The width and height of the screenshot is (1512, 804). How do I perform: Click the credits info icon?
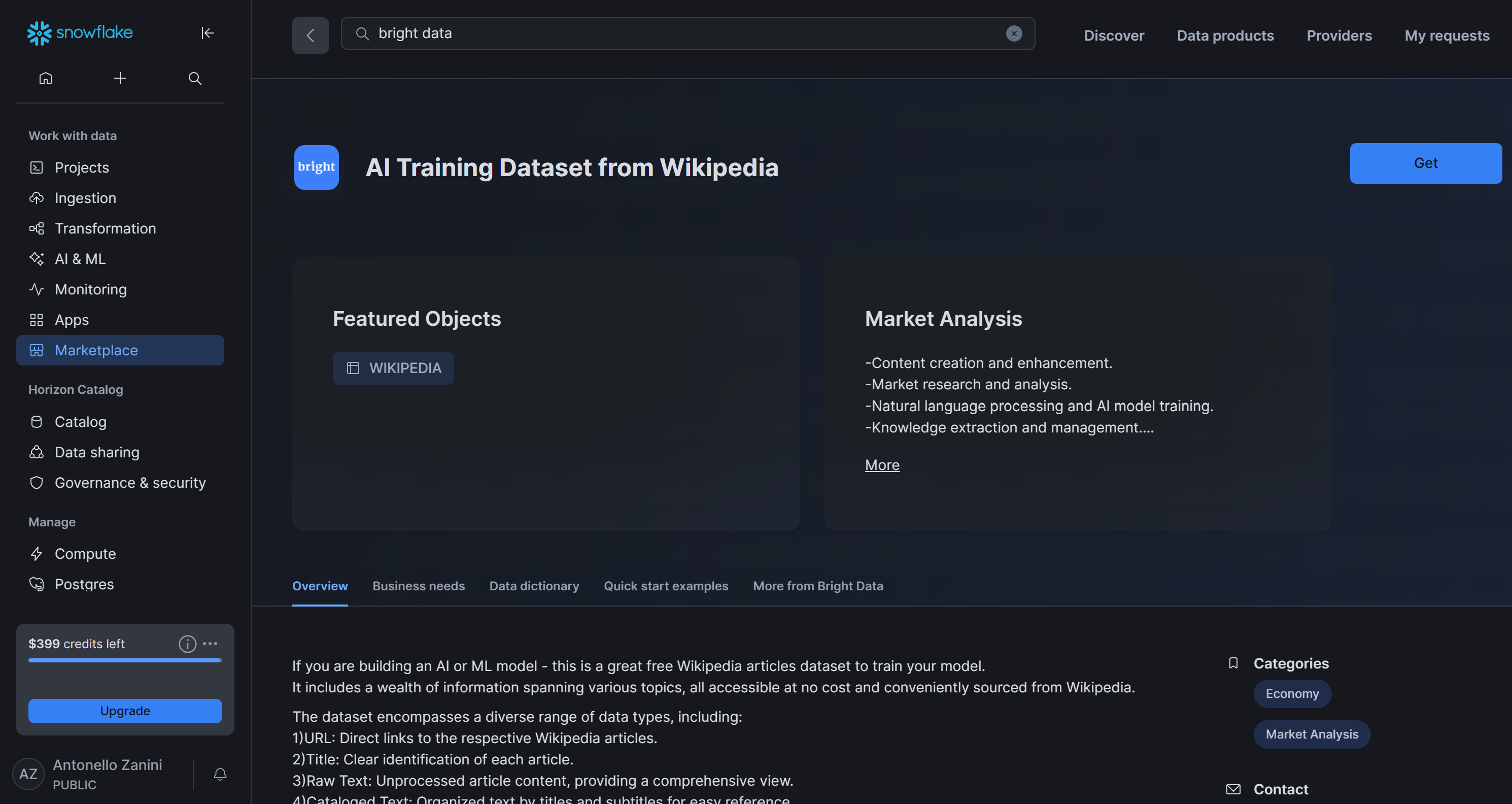[x=187, y=644]
